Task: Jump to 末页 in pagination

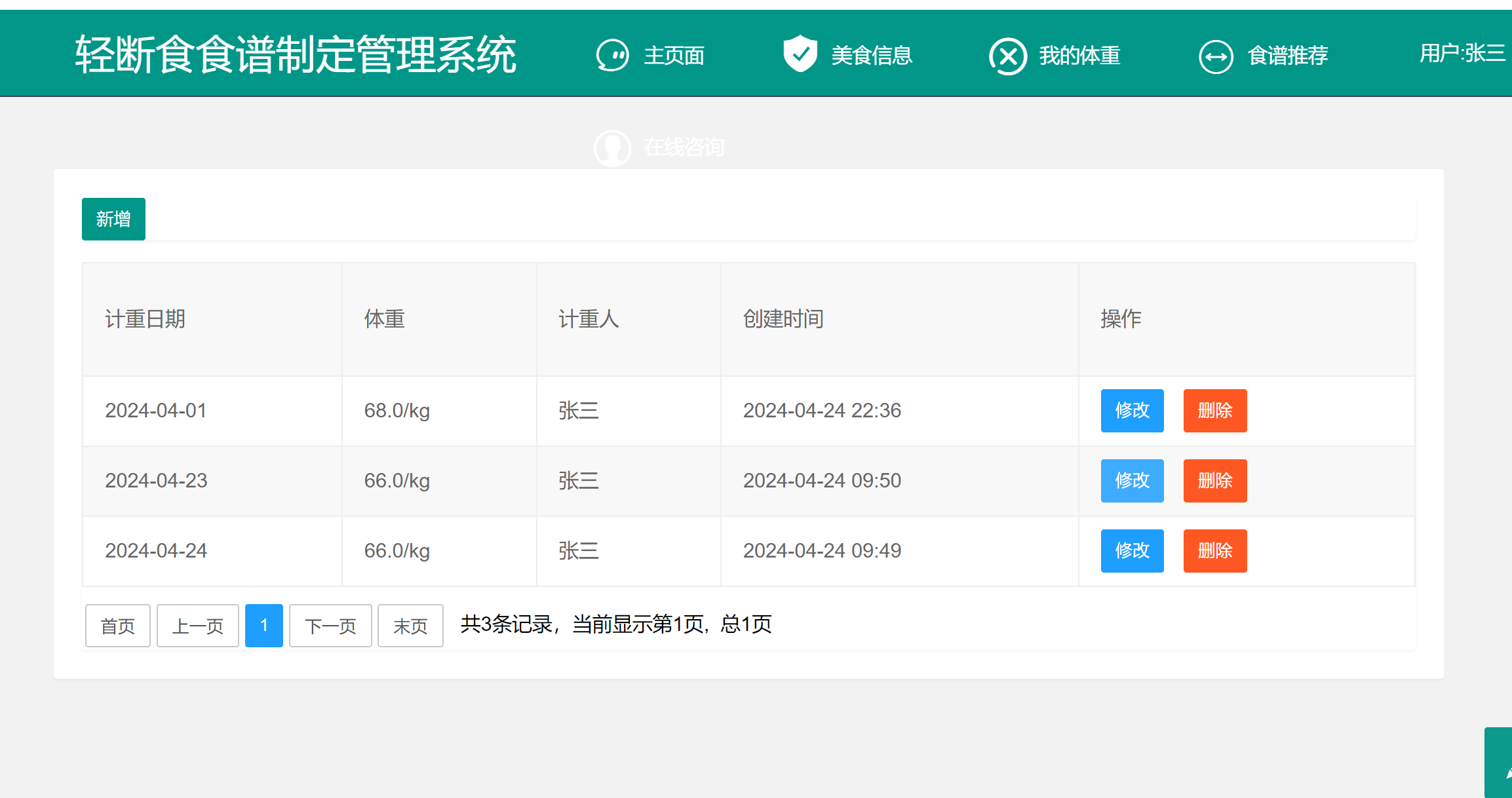Action: (x=410, y=626)
